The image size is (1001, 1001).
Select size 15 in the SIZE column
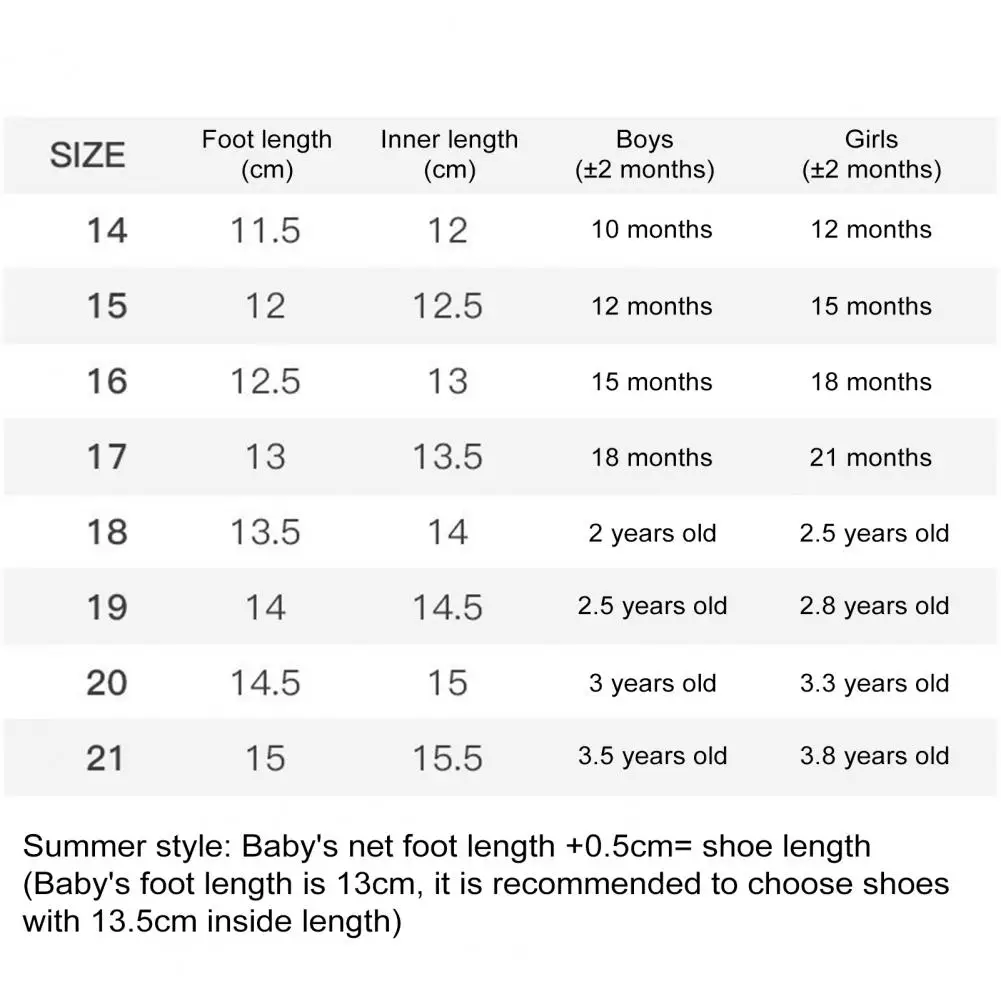[107, 306]
